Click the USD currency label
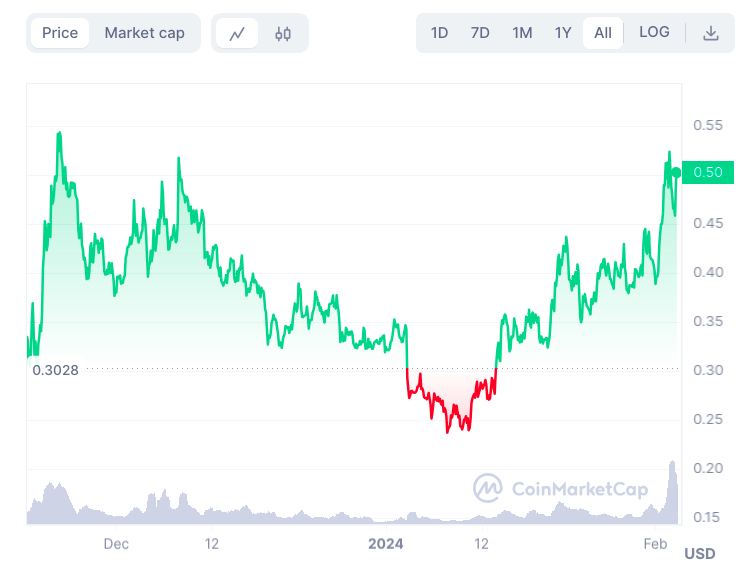 699,553
